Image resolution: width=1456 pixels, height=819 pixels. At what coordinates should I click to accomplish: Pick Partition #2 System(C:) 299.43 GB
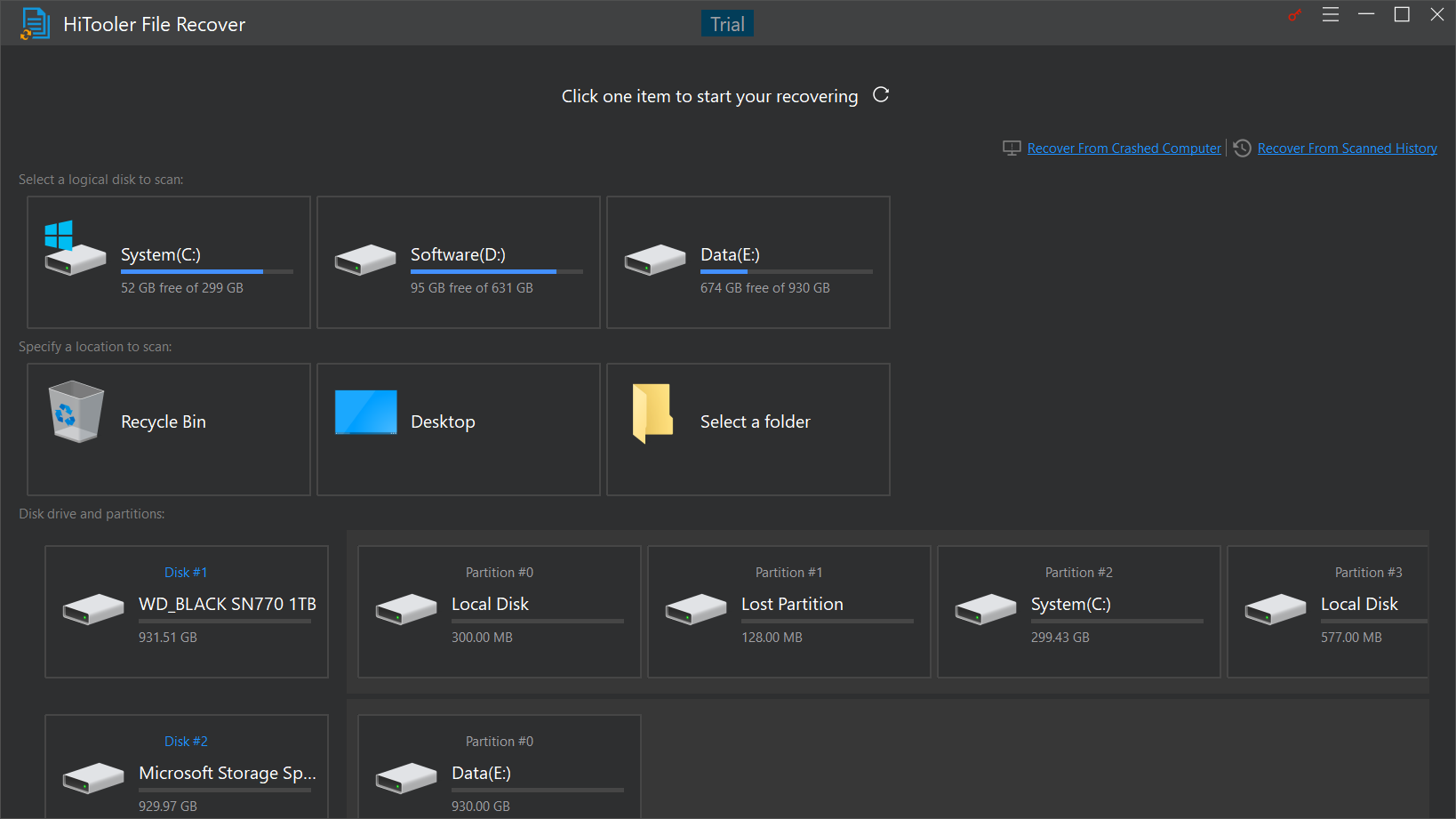click(x=1079, y=612)
